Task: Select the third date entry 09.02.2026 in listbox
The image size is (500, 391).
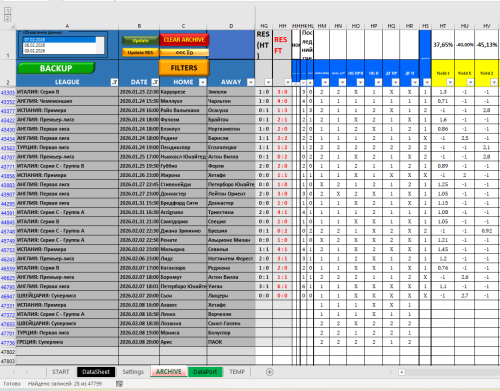Action: (59, 51)
